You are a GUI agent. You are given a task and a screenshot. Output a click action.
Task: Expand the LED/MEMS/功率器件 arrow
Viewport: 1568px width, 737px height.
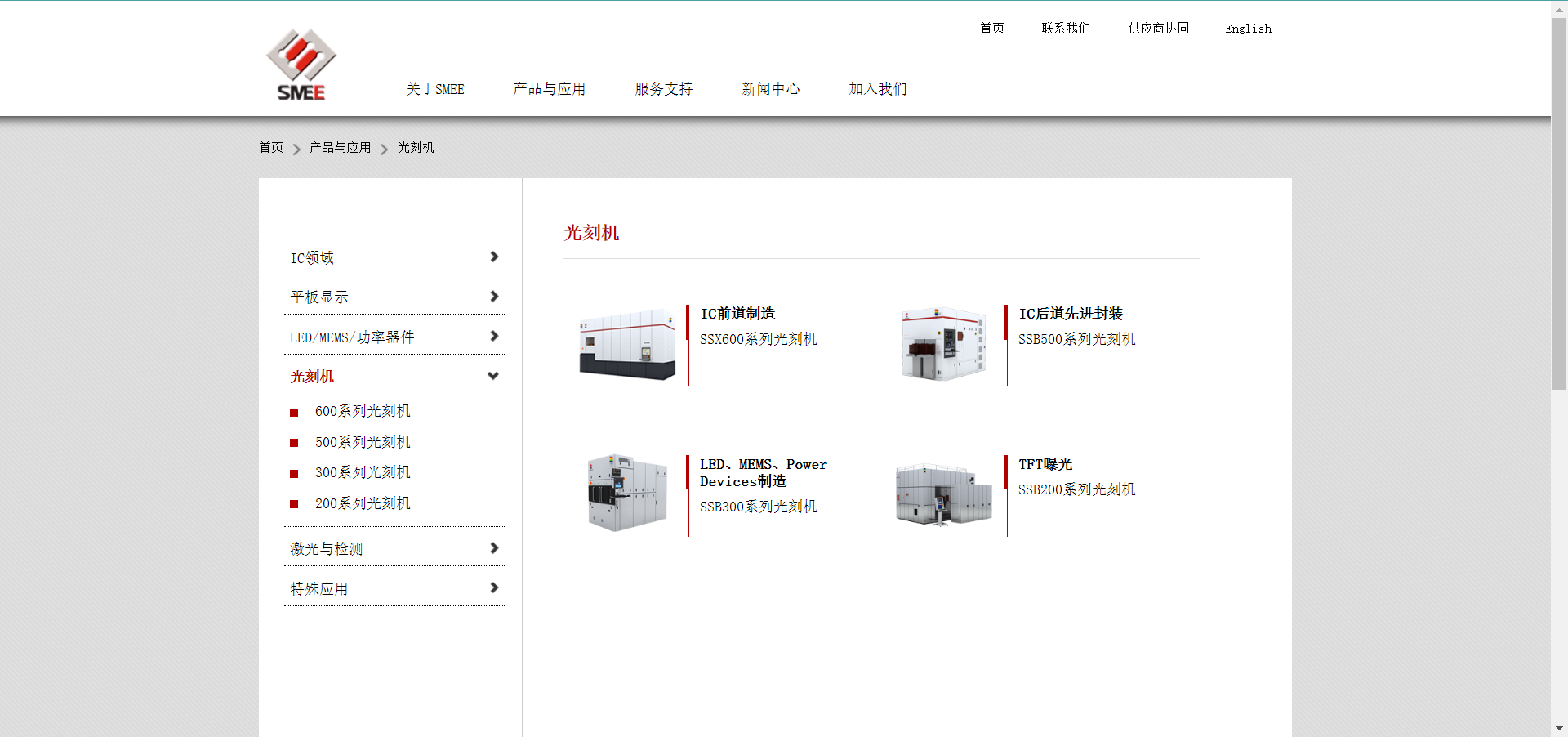pyautogui.click(x=494, y=336)
